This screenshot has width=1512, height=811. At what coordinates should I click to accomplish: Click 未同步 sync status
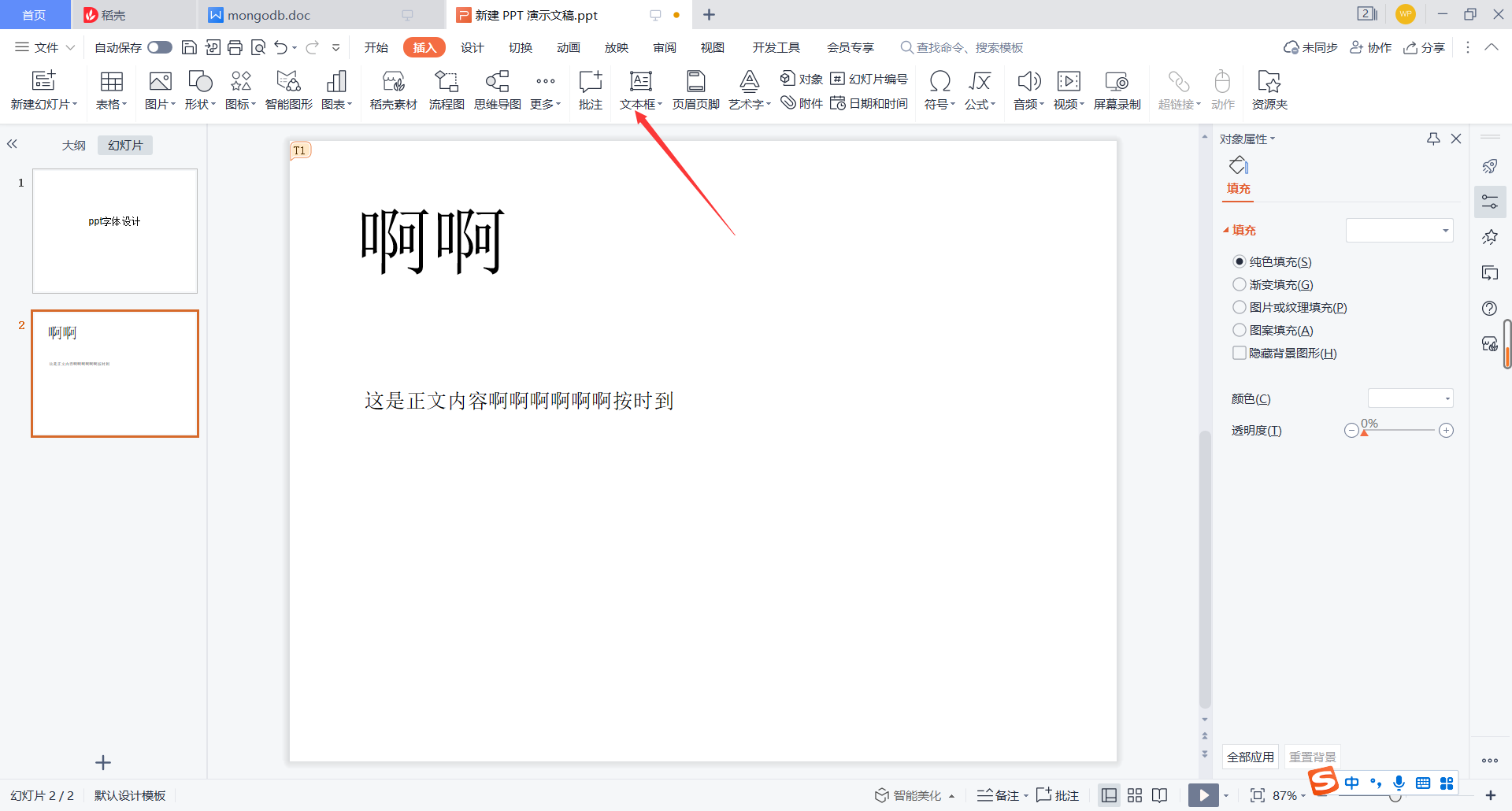(x=1310, y=47)
